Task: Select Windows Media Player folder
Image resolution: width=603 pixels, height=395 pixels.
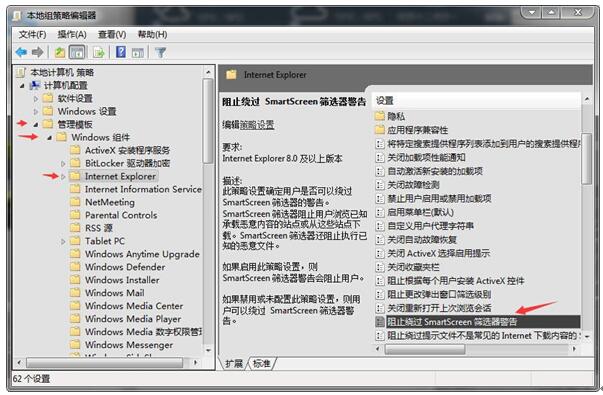Action: [133, 319]
